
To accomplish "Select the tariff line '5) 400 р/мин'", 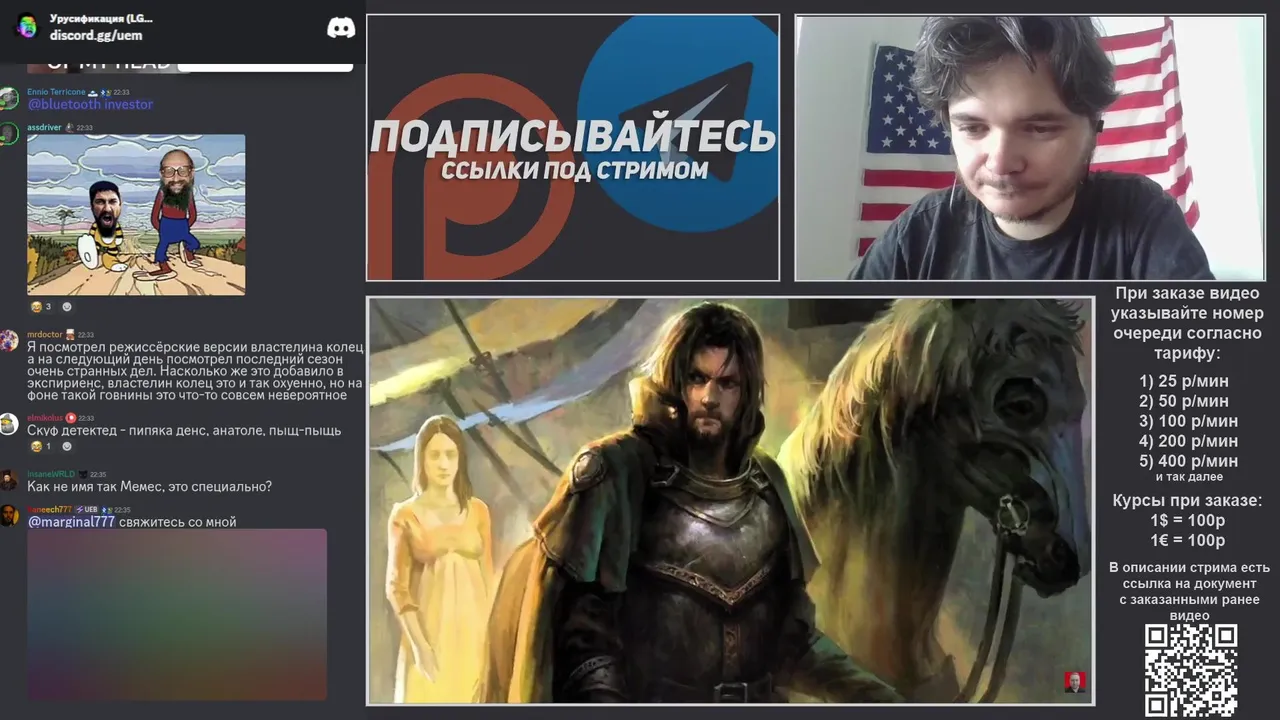I will point(1188,461).
